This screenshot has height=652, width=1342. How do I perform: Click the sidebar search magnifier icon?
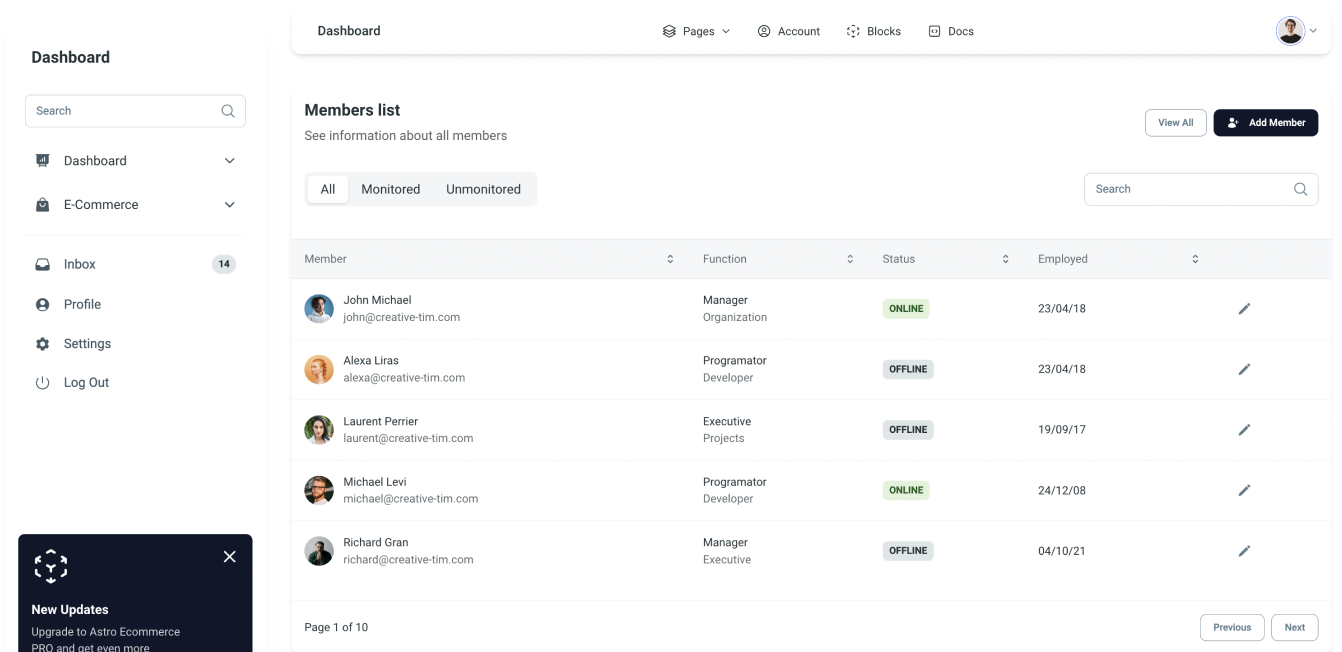tap(228, 111)
